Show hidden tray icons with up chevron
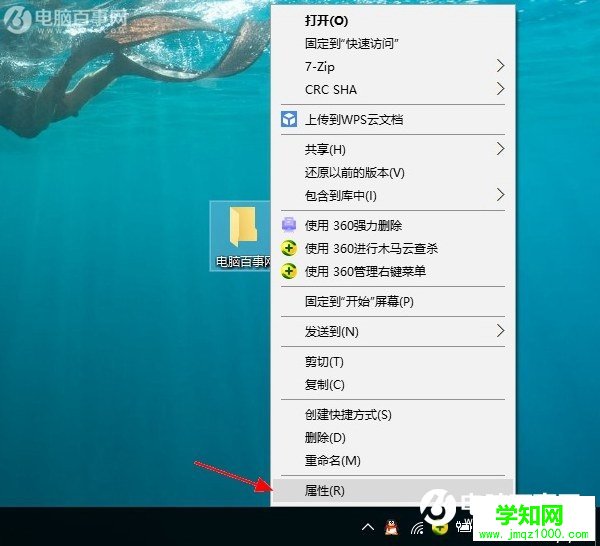The height and width of the screenshot is (546, 600). click(x=368, y=528)
